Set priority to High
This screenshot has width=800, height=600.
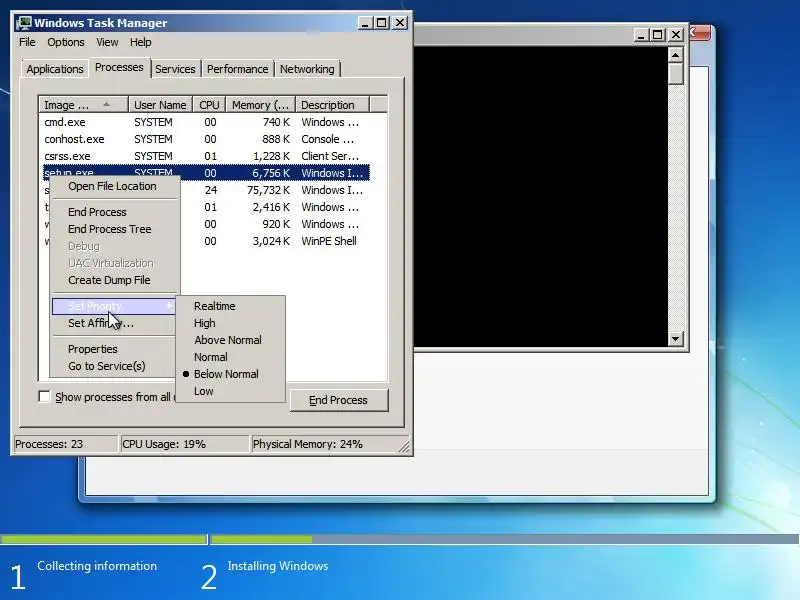coord(230,323)
